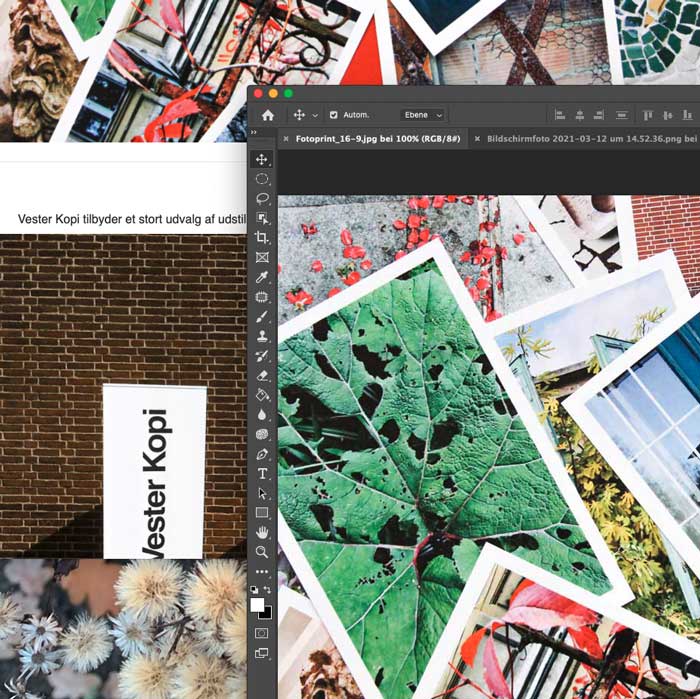Reset to default foreground and background colors

(x=254, y=589)
